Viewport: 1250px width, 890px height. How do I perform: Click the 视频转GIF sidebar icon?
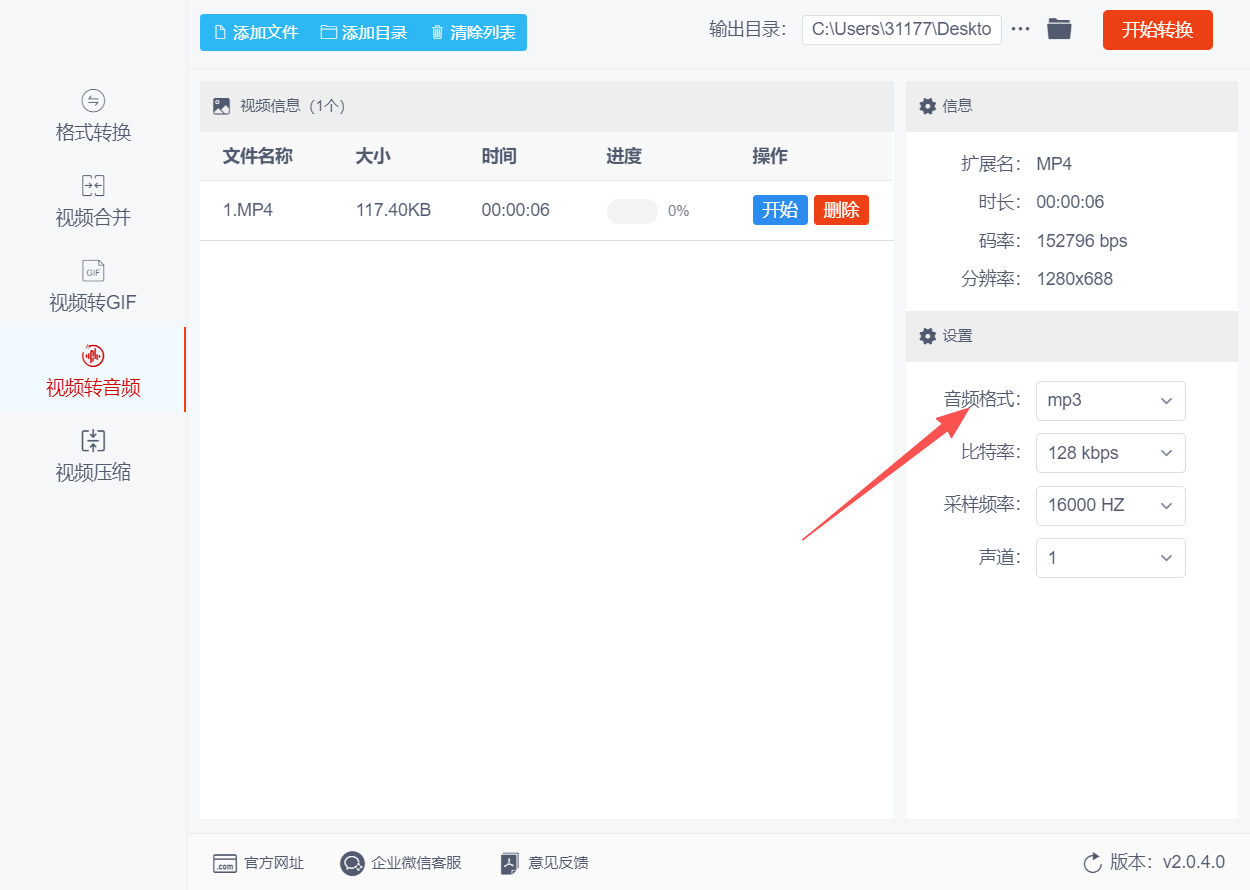[x=93, y=271]
